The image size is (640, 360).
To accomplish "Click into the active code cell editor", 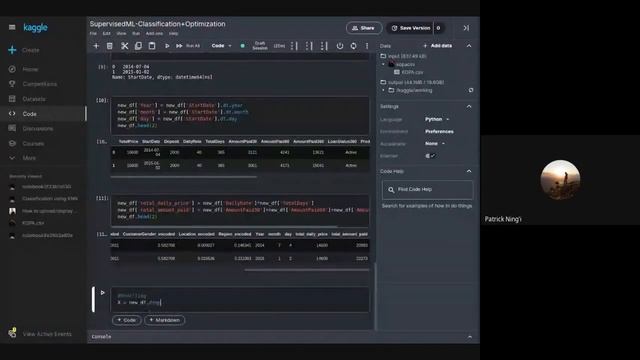I will [x=240, y=299].
